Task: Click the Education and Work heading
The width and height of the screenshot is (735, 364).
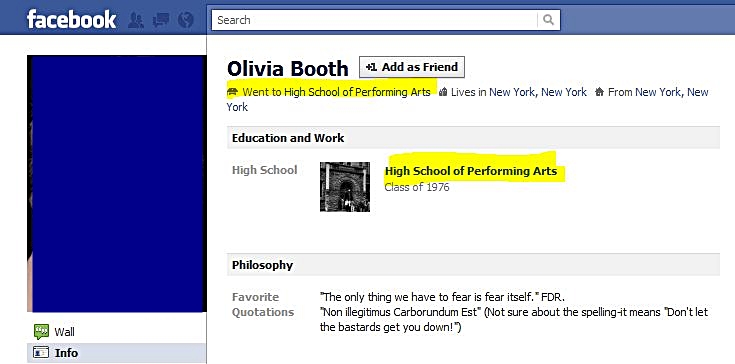Action: [288, 138]
